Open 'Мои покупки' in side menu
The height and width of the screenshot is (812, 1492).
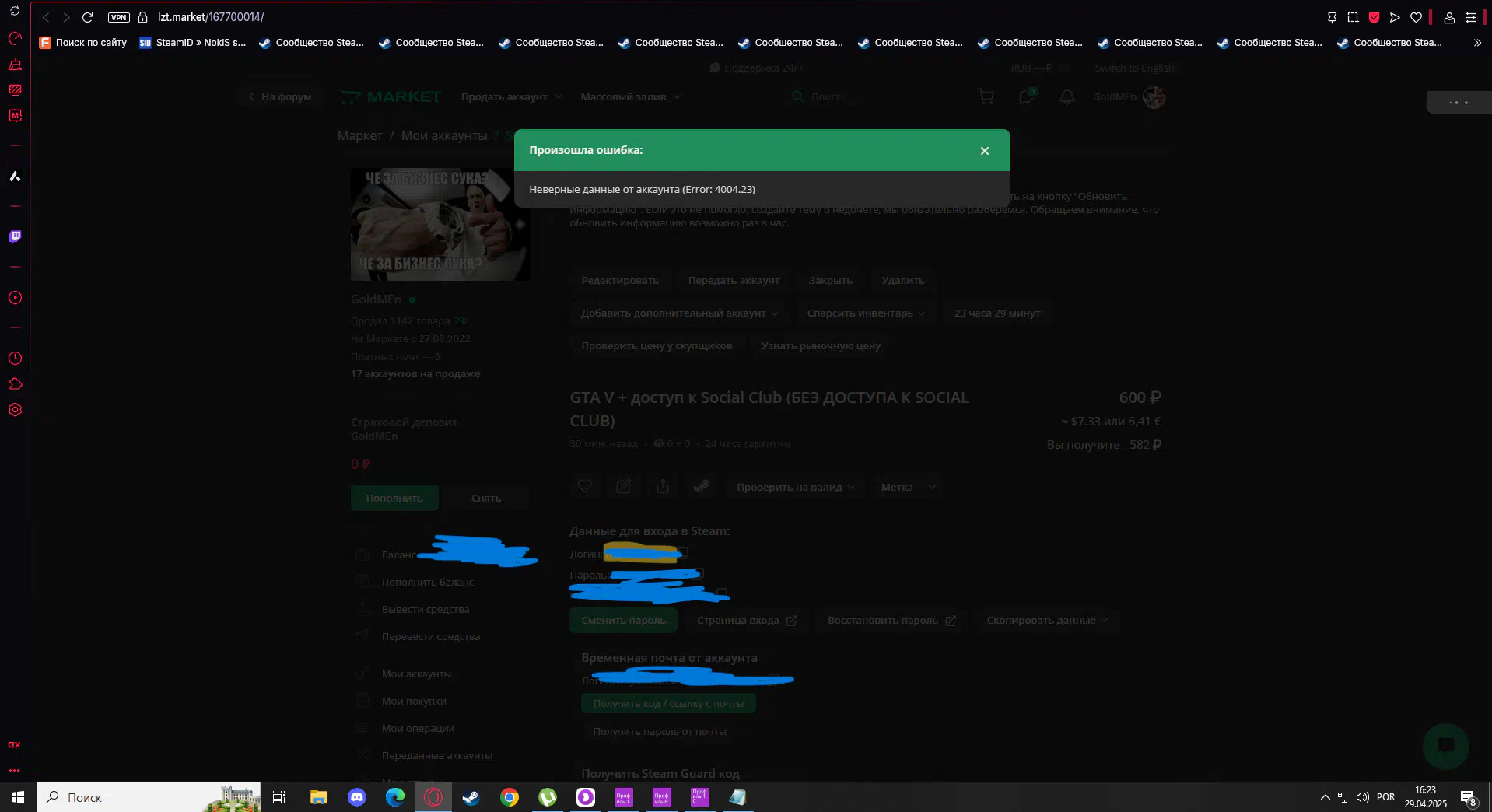[x=414, y=701]
